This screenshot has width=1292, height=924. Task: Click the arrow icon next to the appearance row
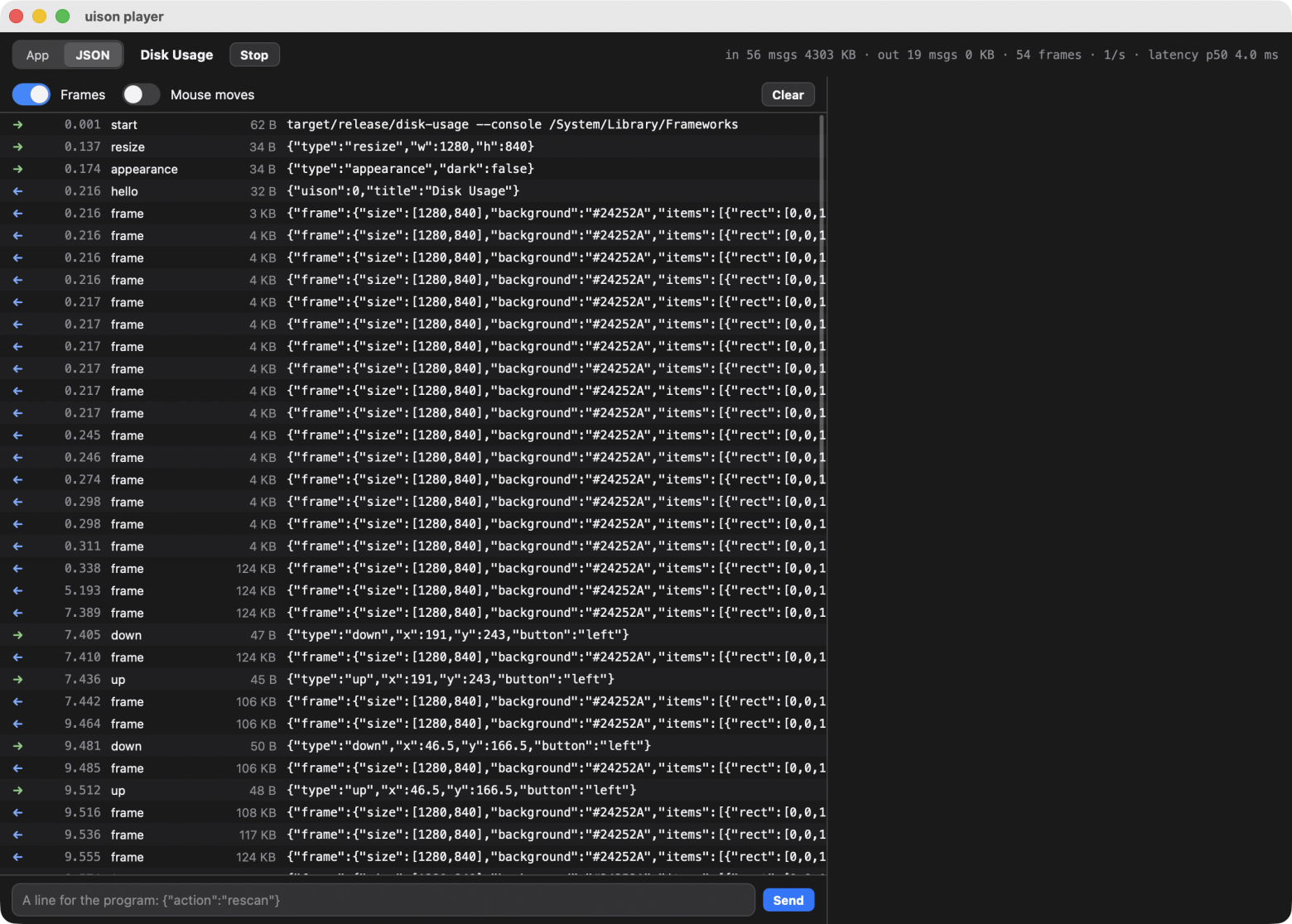pyautogui.click(x=18, y=169)
